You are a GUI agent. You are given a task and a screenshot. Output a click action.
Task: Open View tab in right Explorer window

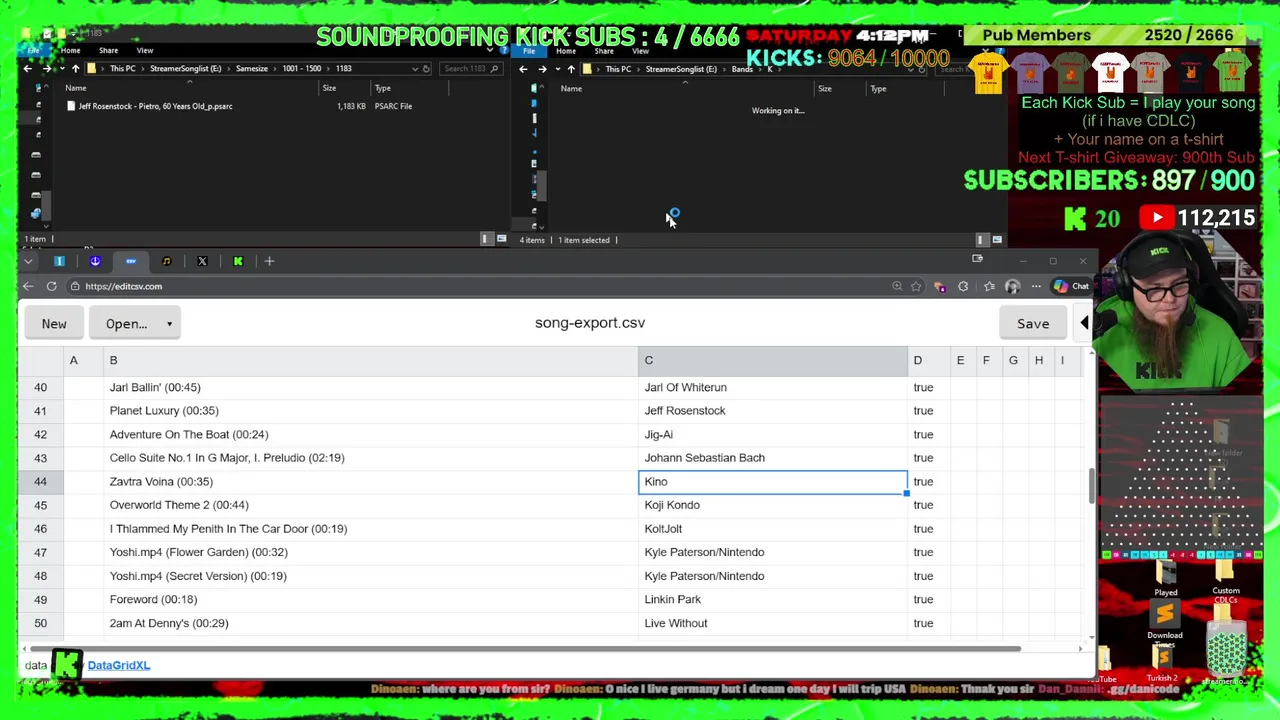pyautogui.click(x=640, y=51)
